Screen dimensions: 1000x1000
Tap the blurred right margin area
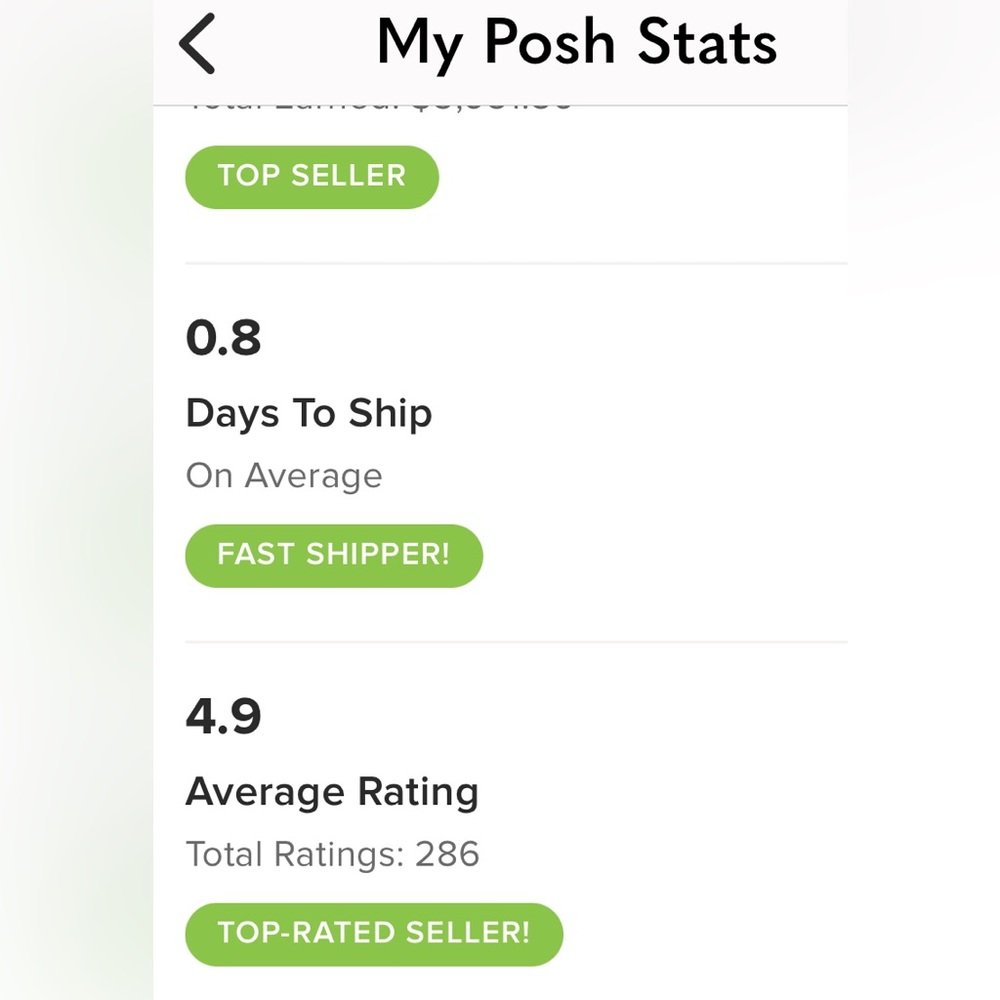click(923, 500)
